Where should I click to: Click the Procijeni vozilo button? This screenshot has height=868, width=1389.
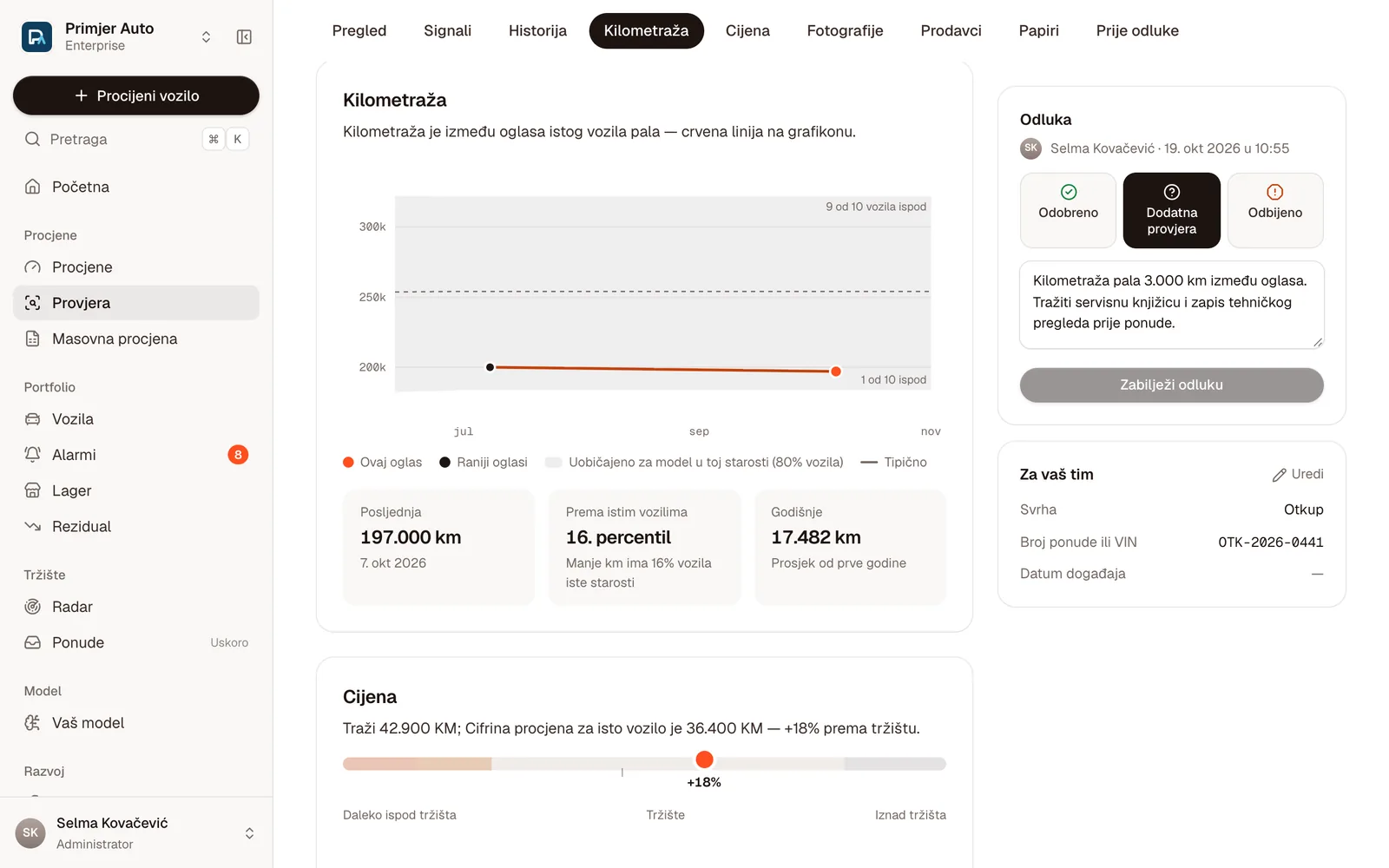coord(136,95)
